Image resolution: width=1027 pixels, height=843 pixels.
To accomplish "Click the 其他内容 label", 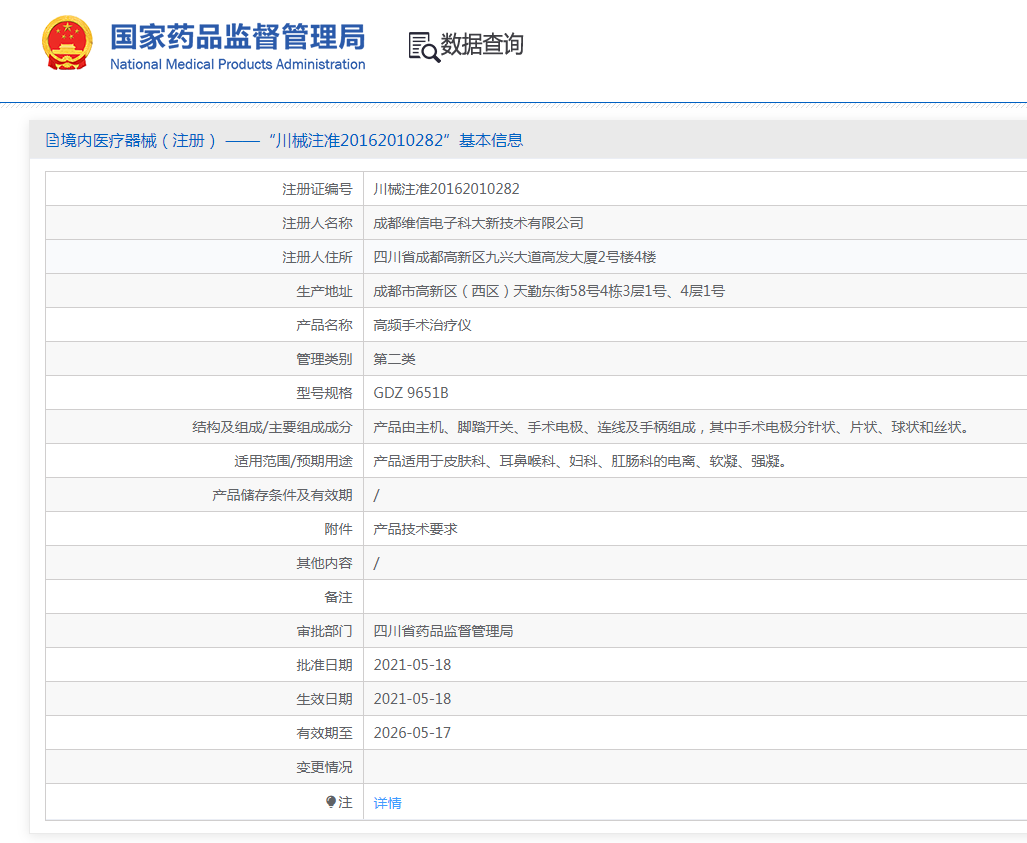I will [x=324, y=563].
